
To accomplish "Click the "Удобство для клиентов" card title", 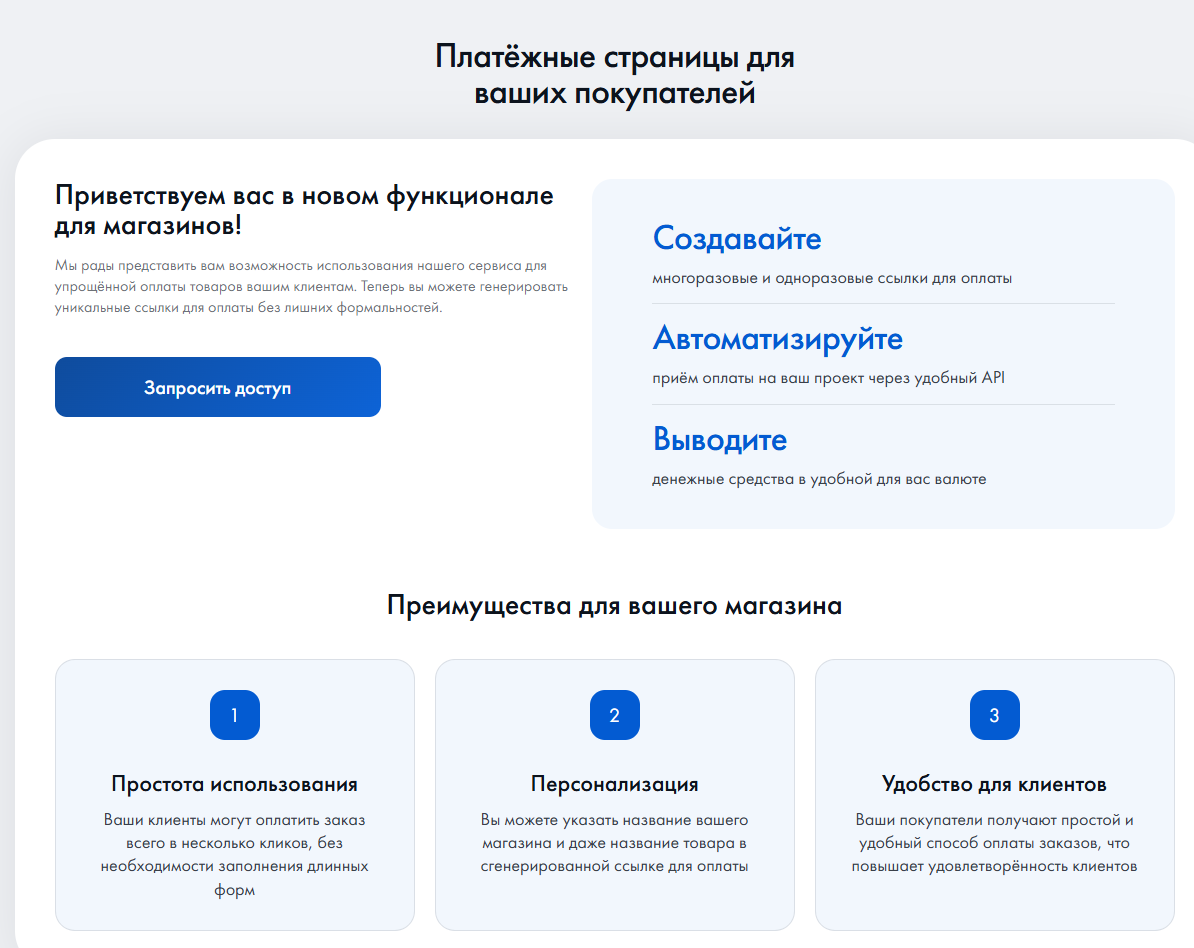I will click(994, 784).
